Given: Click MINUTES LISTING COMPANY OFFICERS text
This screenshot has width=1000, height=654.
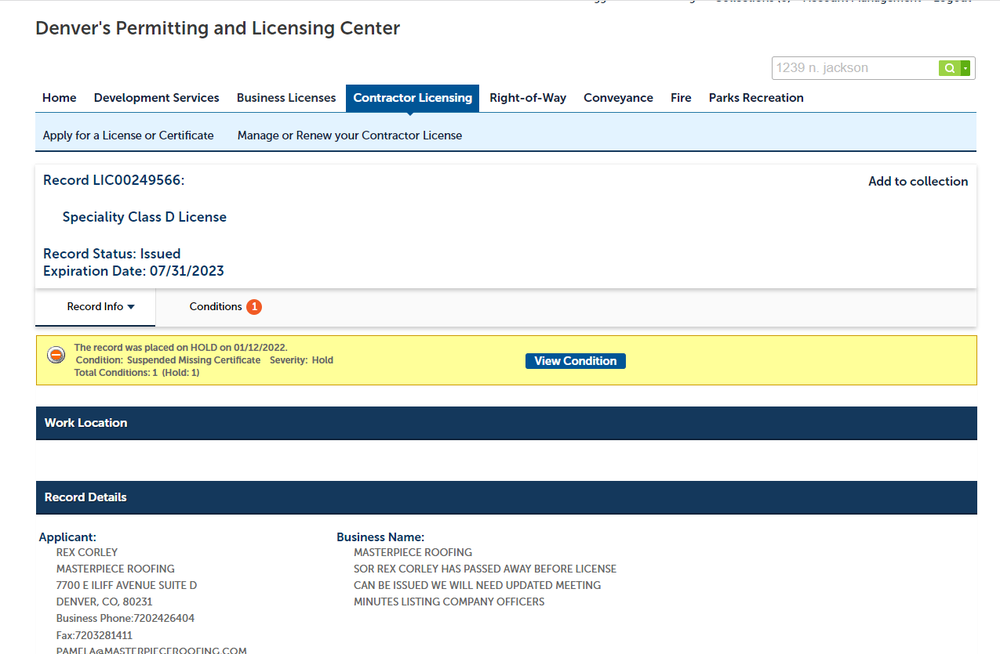Looking at the screenshot, I should [x=449, y=602].
